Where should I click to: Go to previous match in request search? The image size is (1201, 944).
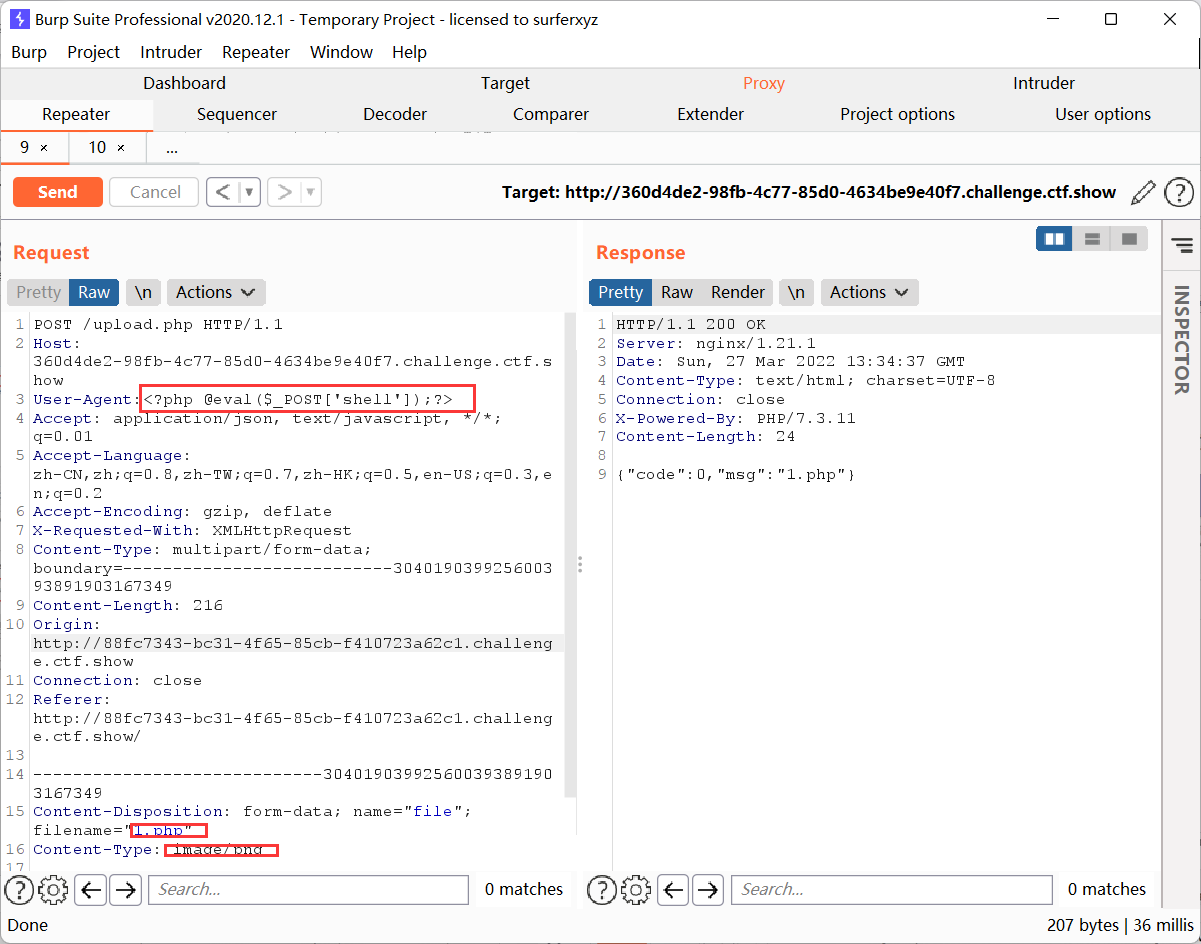pyautogui.click(x=91, y=889)
